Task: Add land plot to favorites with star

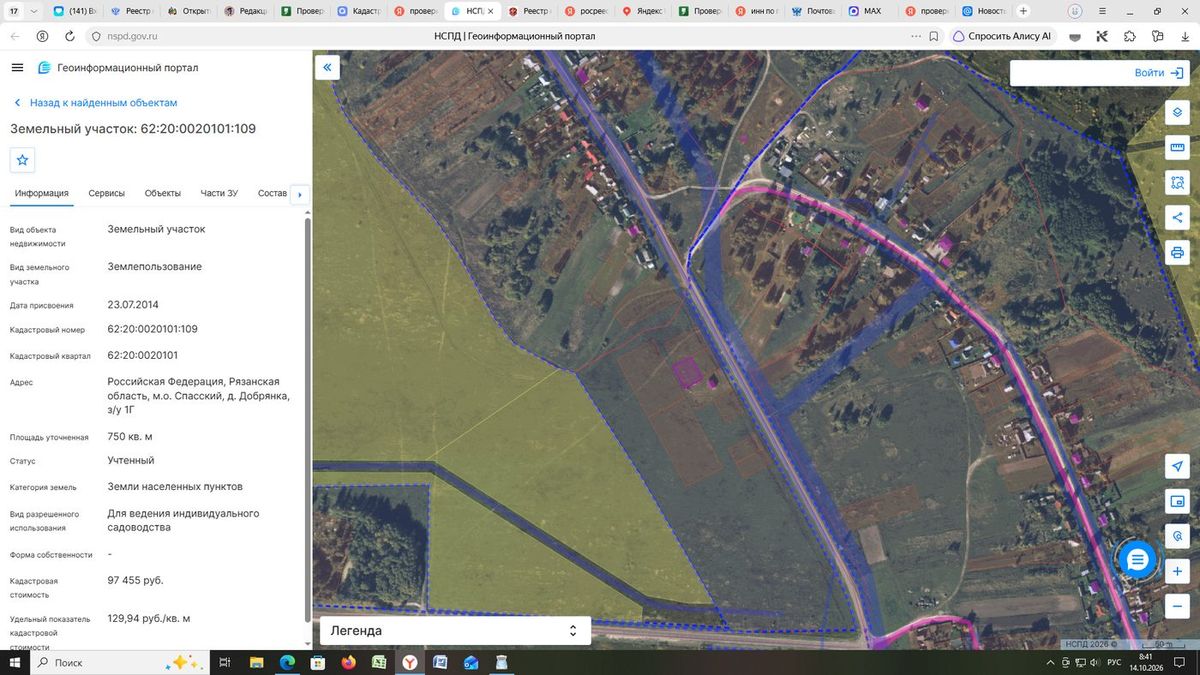Action: [23, 159]
